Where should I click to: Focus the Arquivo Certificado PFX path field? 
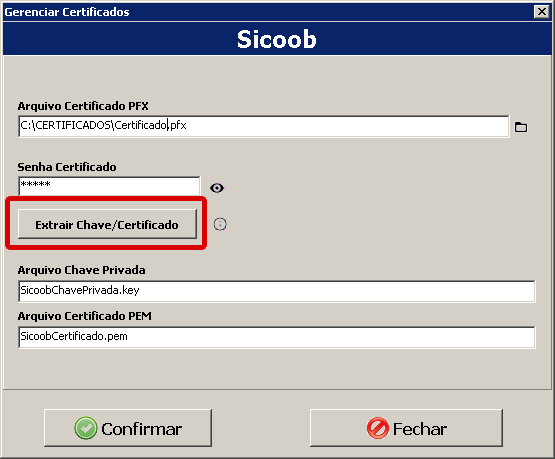coord(264,126)
